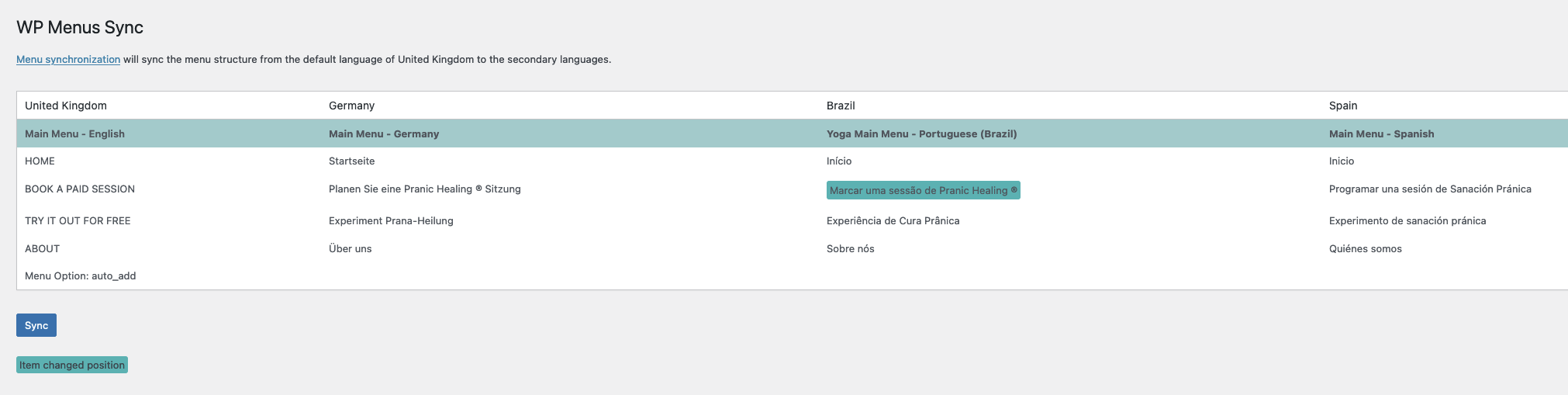Click the Item changed position legend badge

72,365
